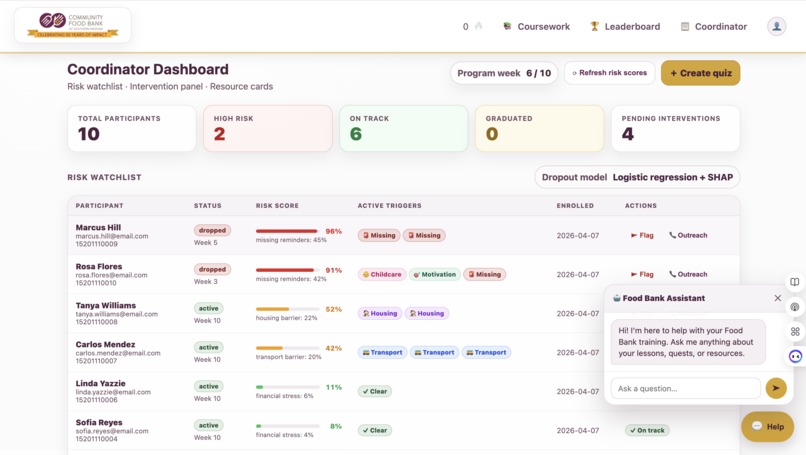This screenshot has width=806, height=455.
Task: Open the user profile avatar
Action: click(x=776, y=26)
